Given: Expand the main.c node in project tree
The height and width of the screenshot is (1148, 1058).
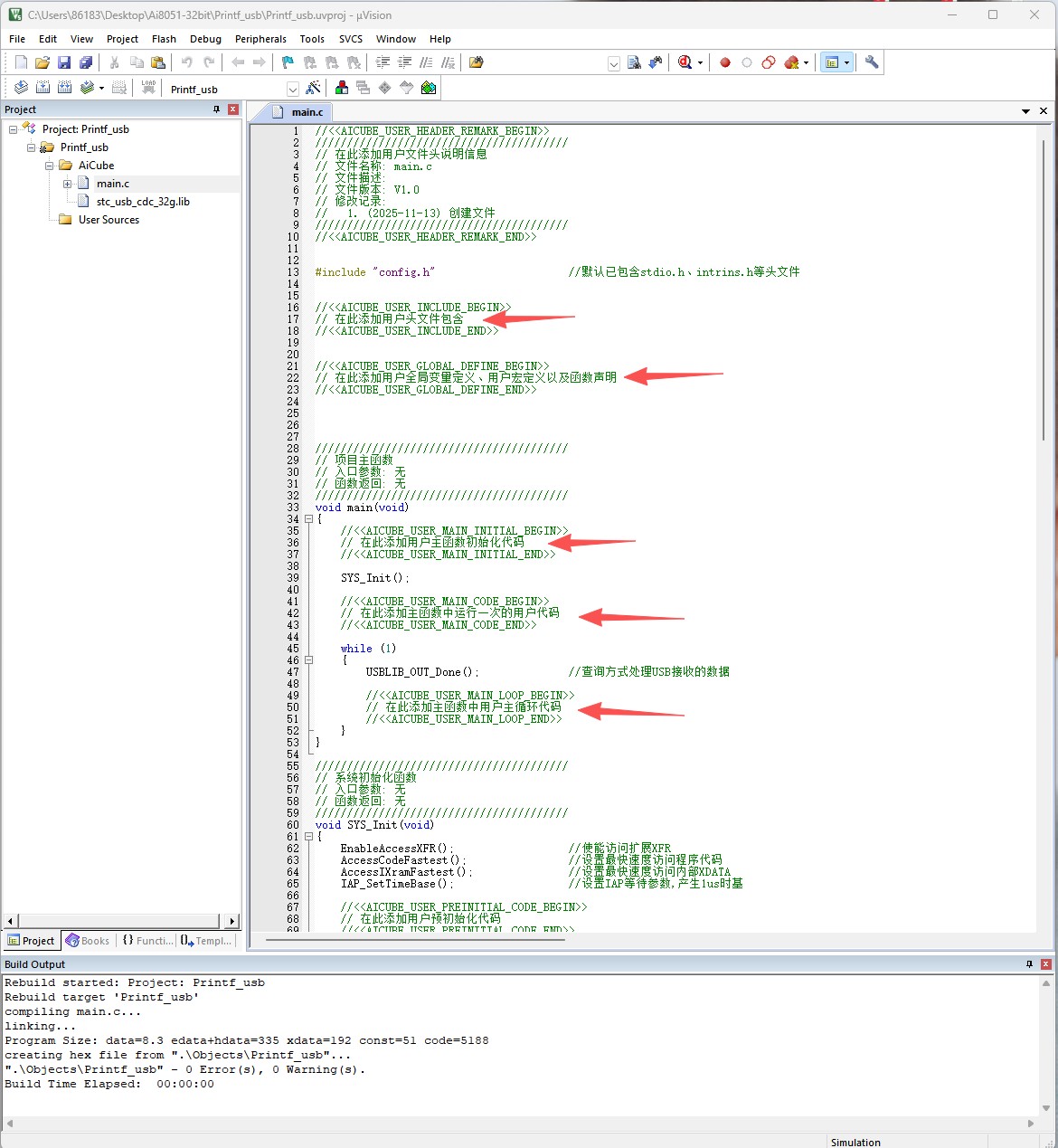Looking at the screenshot, I should point(67,184).
